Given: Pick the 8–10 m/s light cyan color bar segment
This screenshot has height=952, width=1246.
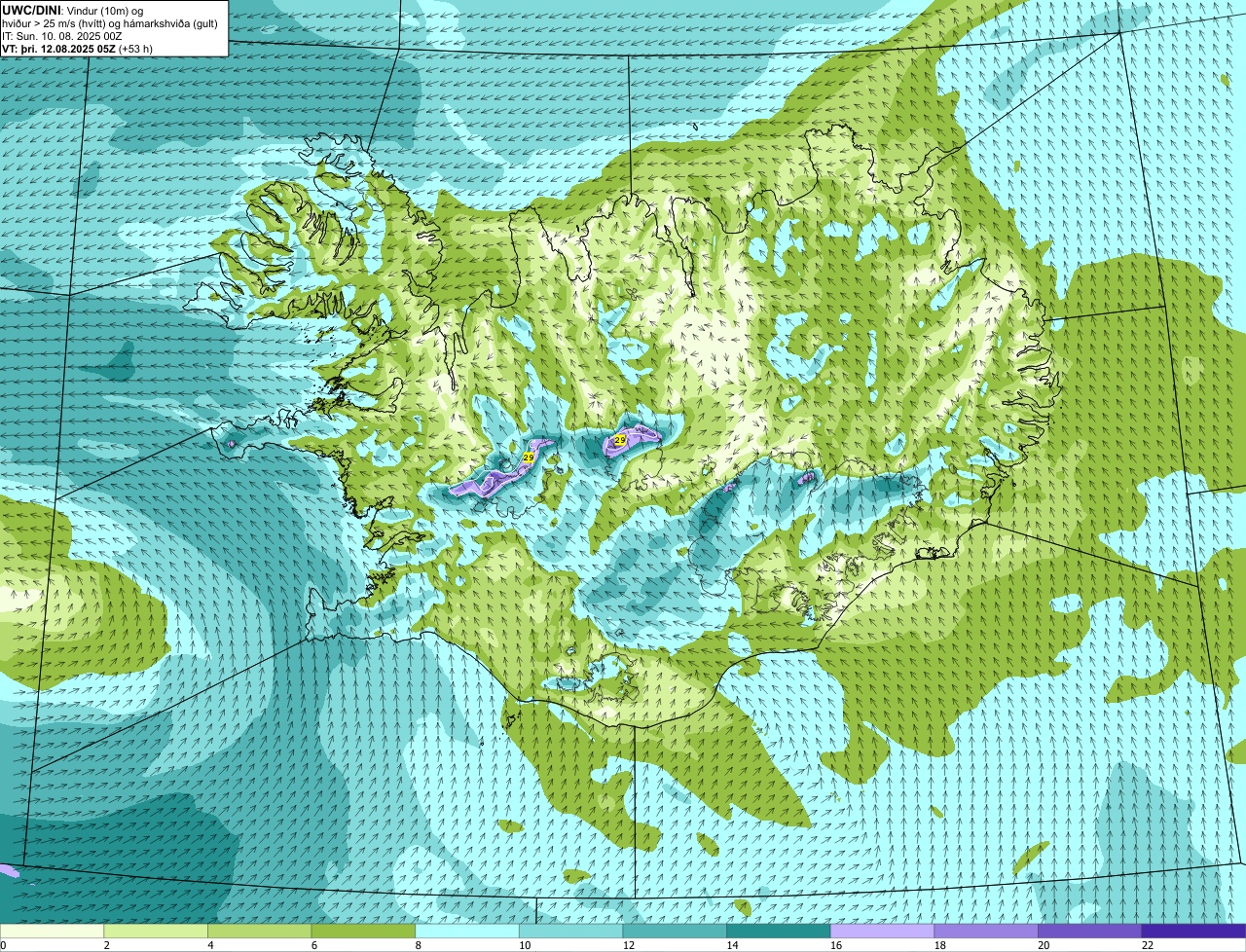Looking at the screenshot, I should click(467, 931).
